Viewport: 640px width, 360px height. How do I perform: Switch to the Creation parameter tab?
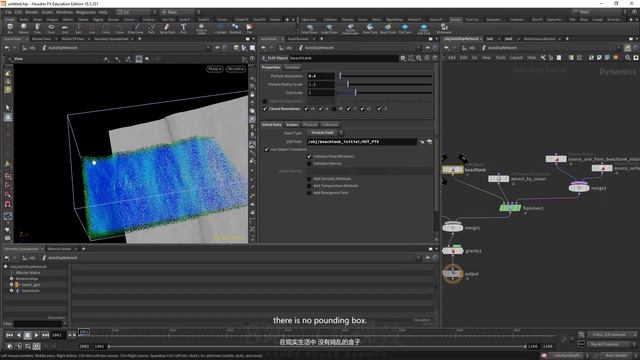click(x=292, y=67)
